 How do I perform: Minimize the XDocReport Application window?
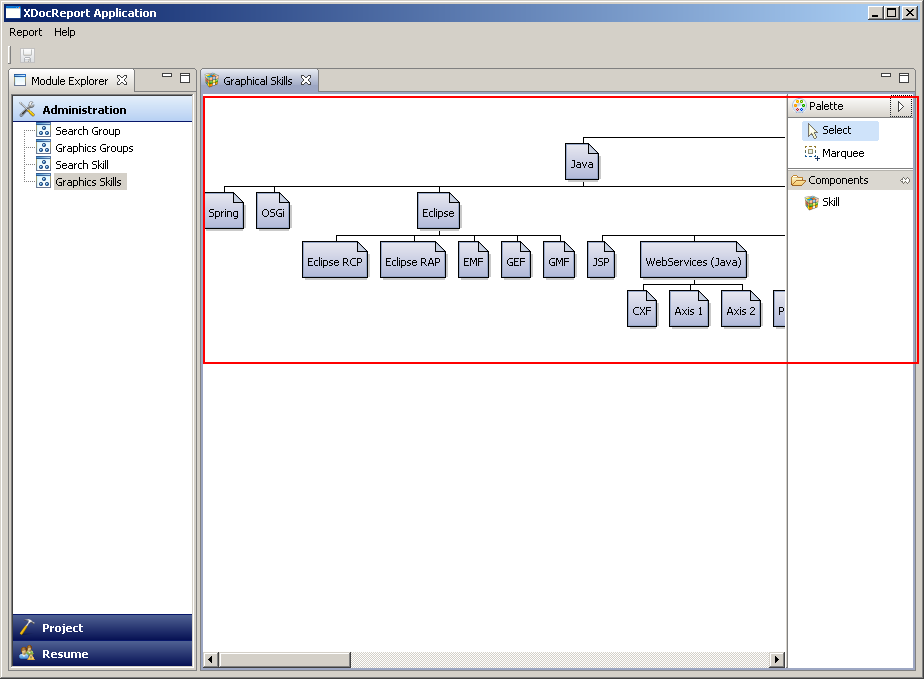(x=876, y=13)
